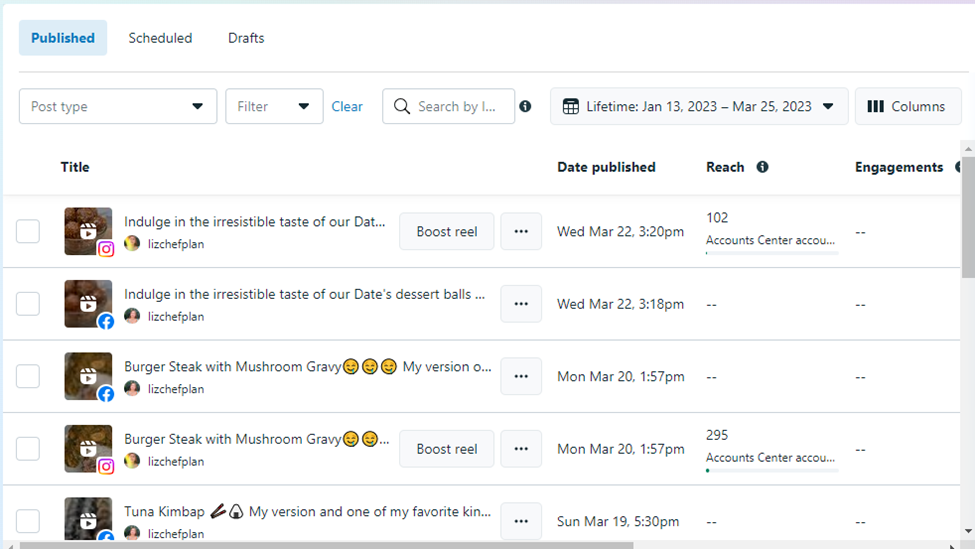Image resolution: width=975 pixels, height=549 pixels.
Task: Click into the Search by ID field
Action: click(x=456, y=107)
